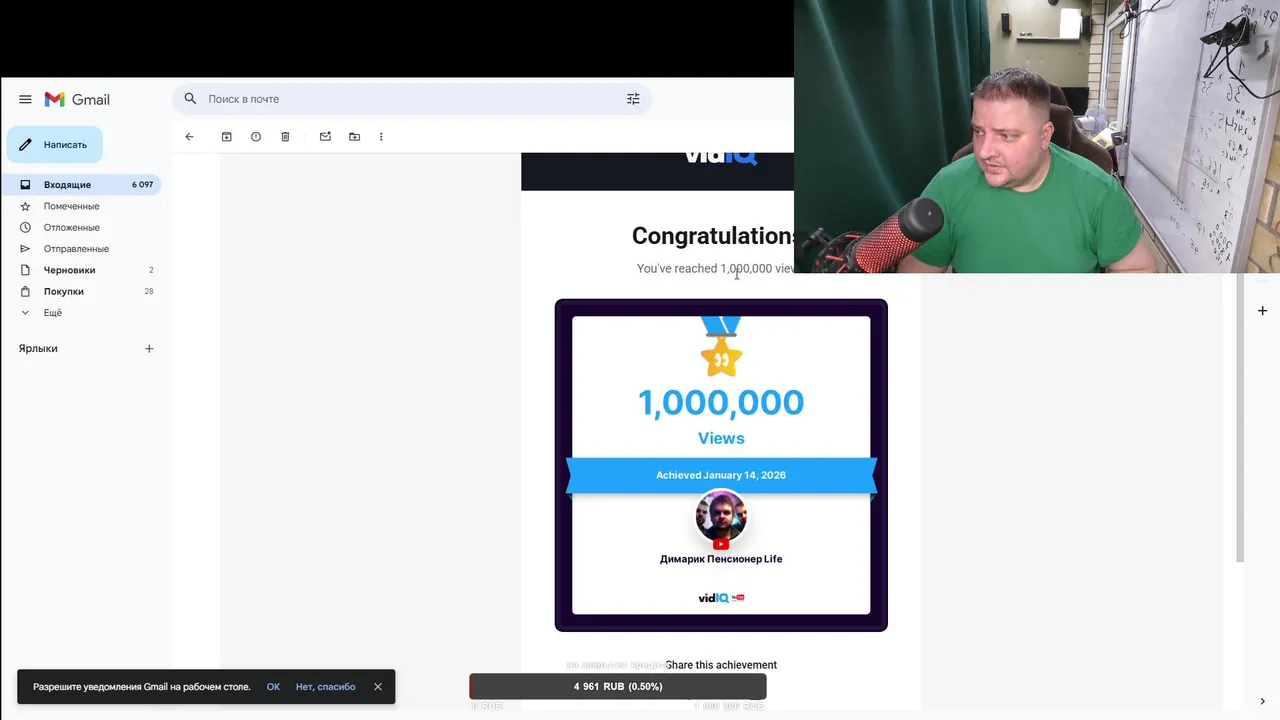Click the "Congratulations" email heading
This screenshot has height=720, width=1280.
713,236
